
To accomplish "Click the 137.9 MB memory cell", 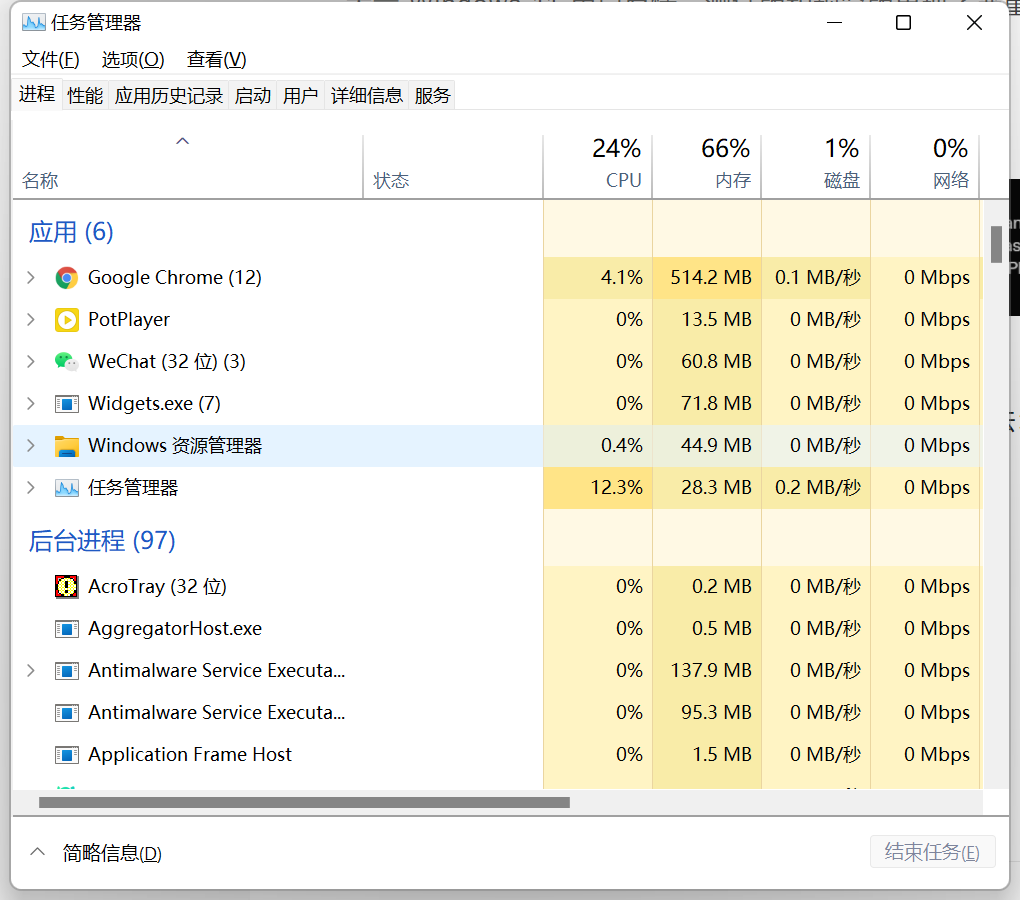I will click(x=707, y=670).
